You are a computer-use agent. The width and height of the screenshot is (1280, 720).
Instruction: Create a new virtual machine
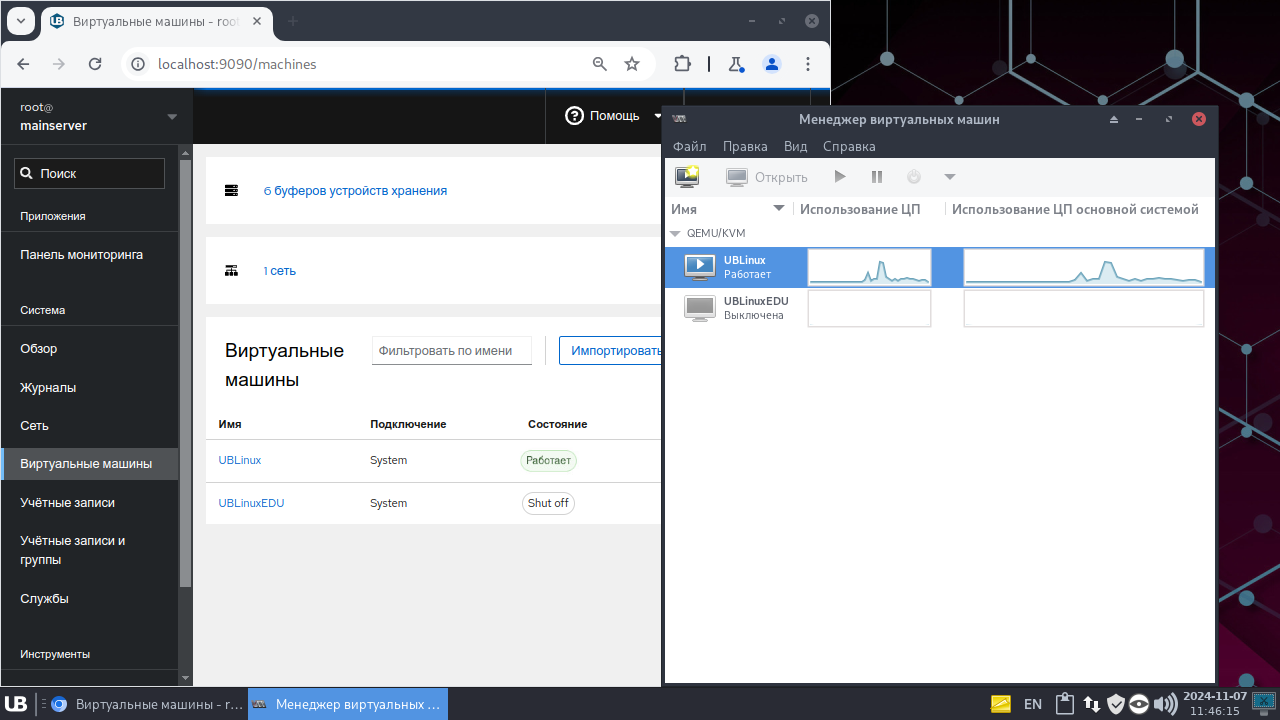(x=687, y=176)
